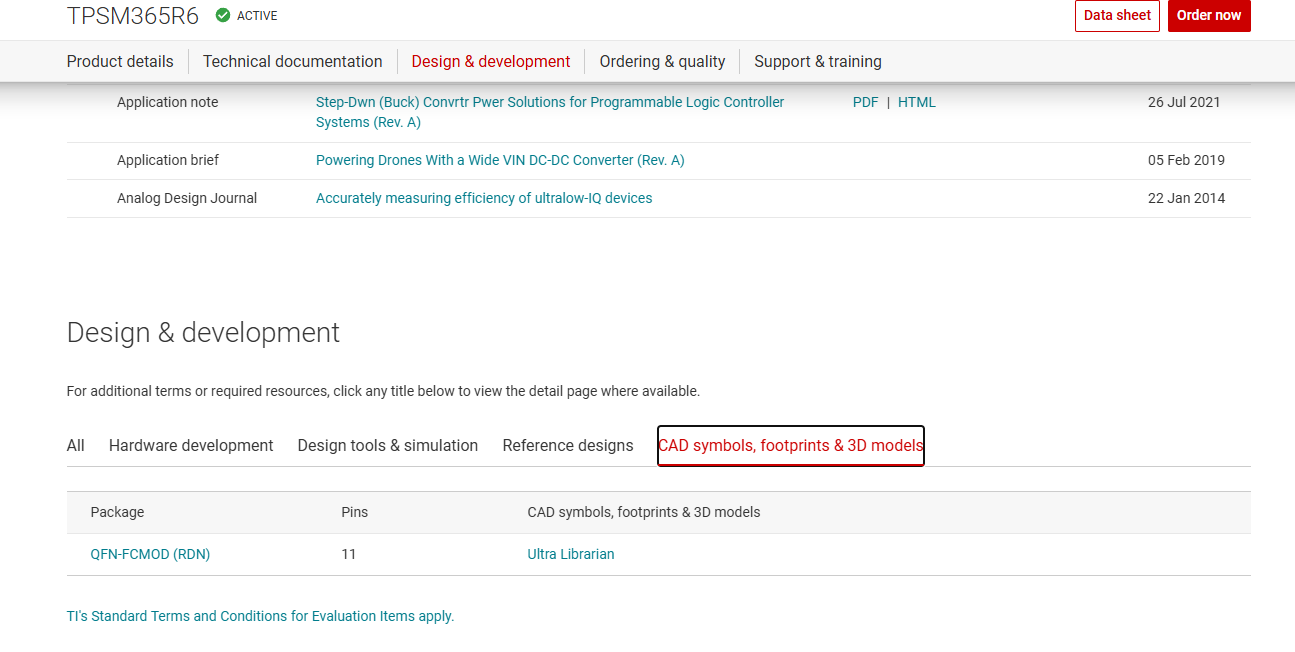Open QFN-FCMOD (RDN) package link
This screenshot has width=1295, height=652.
click(150, 554)
